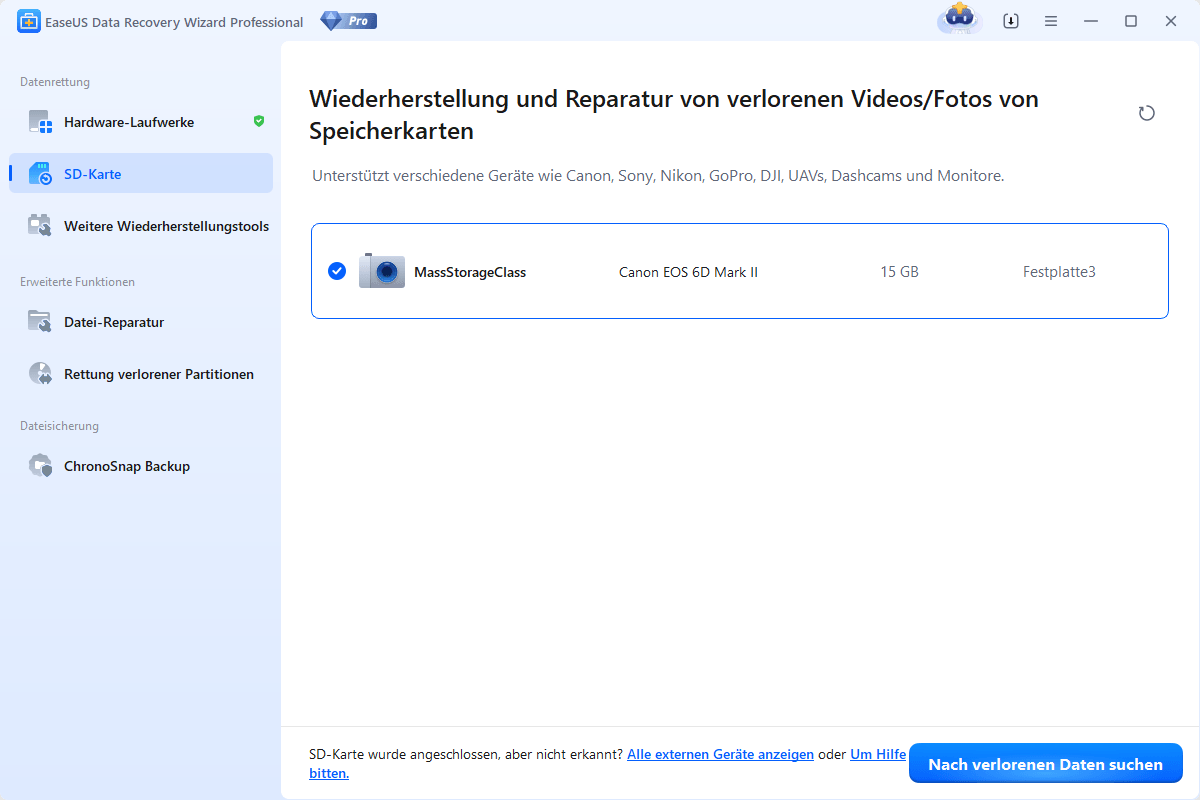The width and height of the screenshot is (1200, 800).
Task: Select the MassStorageClass device name
Action: [470, 272]
